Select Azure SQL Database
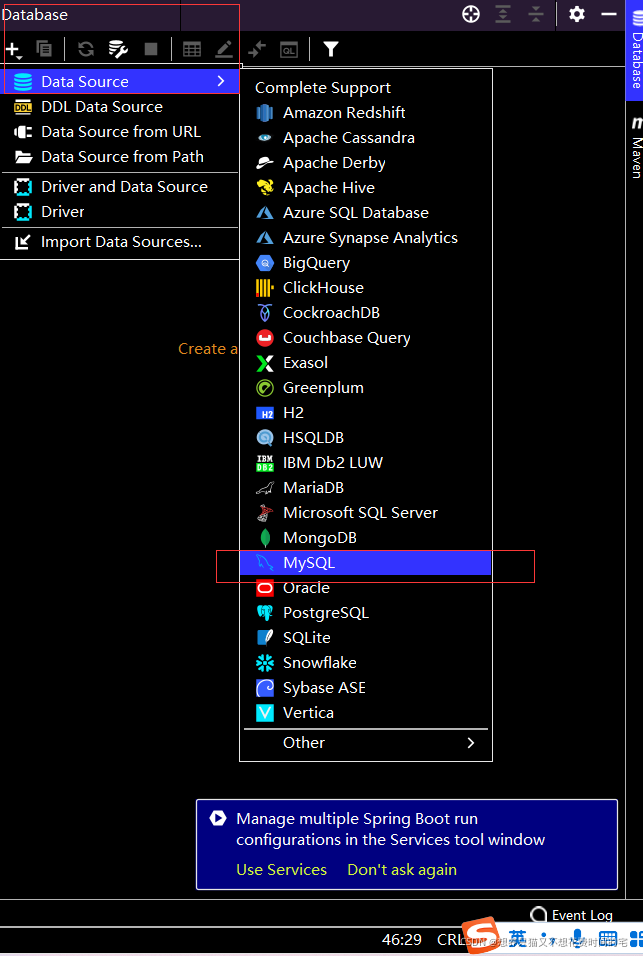 click(x=366, y=213)
